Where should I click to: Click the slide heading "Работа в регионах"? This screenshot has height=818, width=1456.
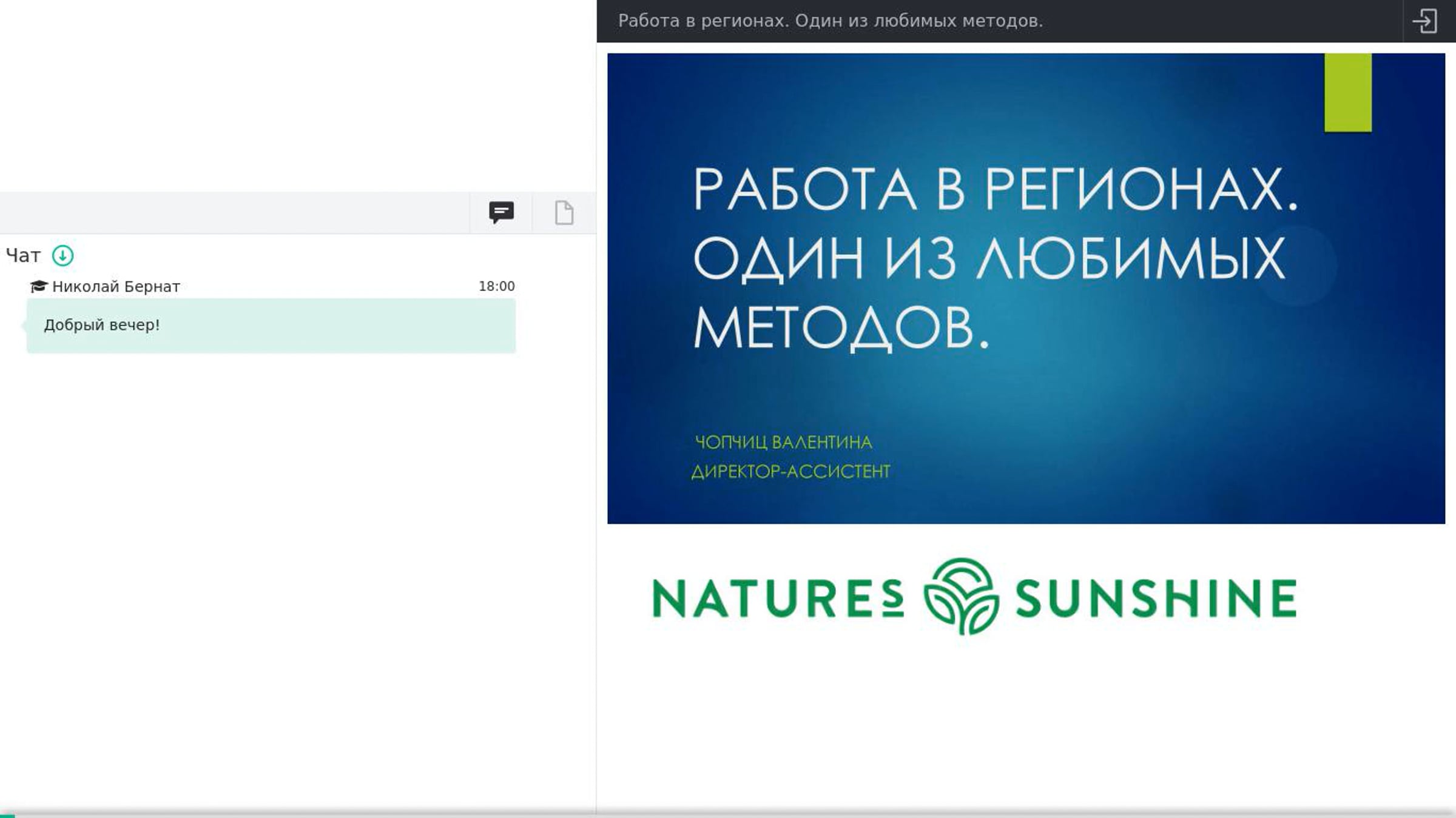click(995, 189)
